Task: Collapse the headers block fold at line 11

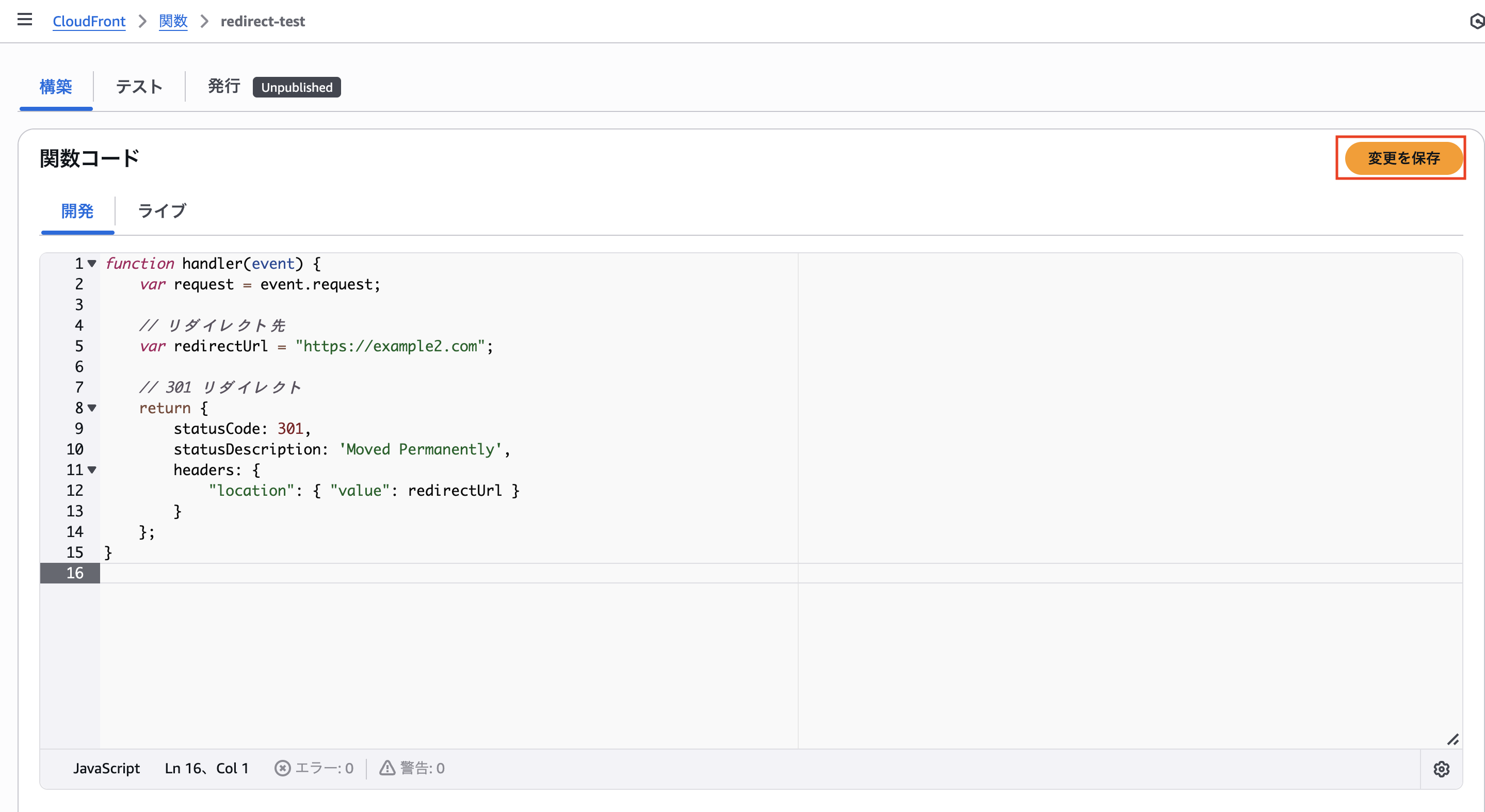Action: pyautogui.click(x=92, y=469)
